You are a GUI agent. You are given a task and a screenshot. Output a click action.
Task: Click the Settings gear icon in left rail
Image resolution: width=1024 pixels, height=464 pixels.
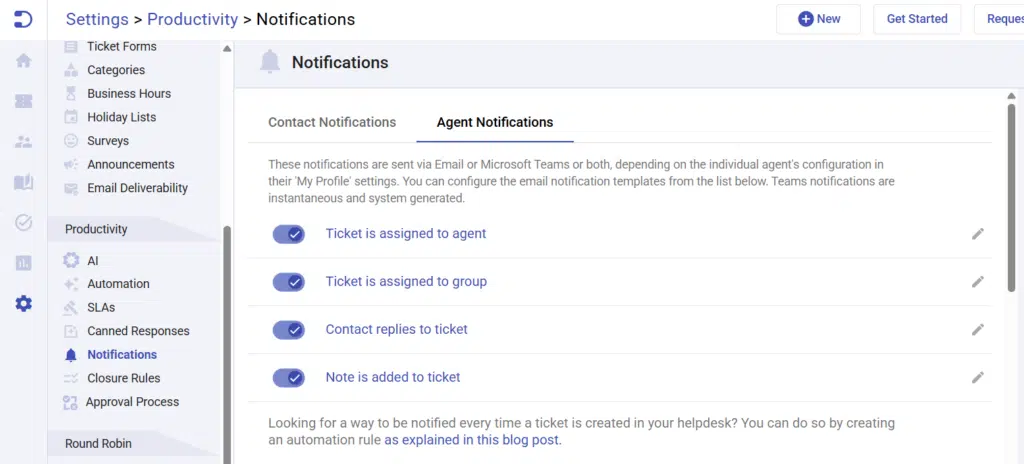point(23,303)
